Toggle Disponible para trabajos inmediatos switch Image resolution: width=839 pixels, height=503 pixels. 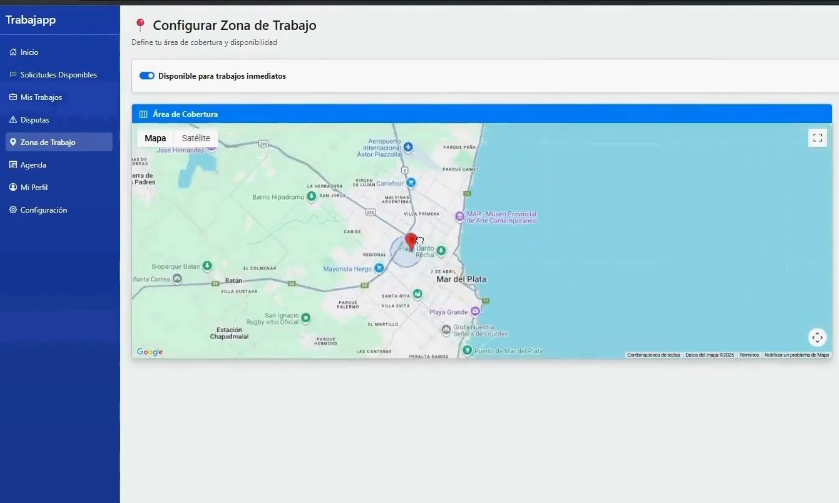pos(147,76)
